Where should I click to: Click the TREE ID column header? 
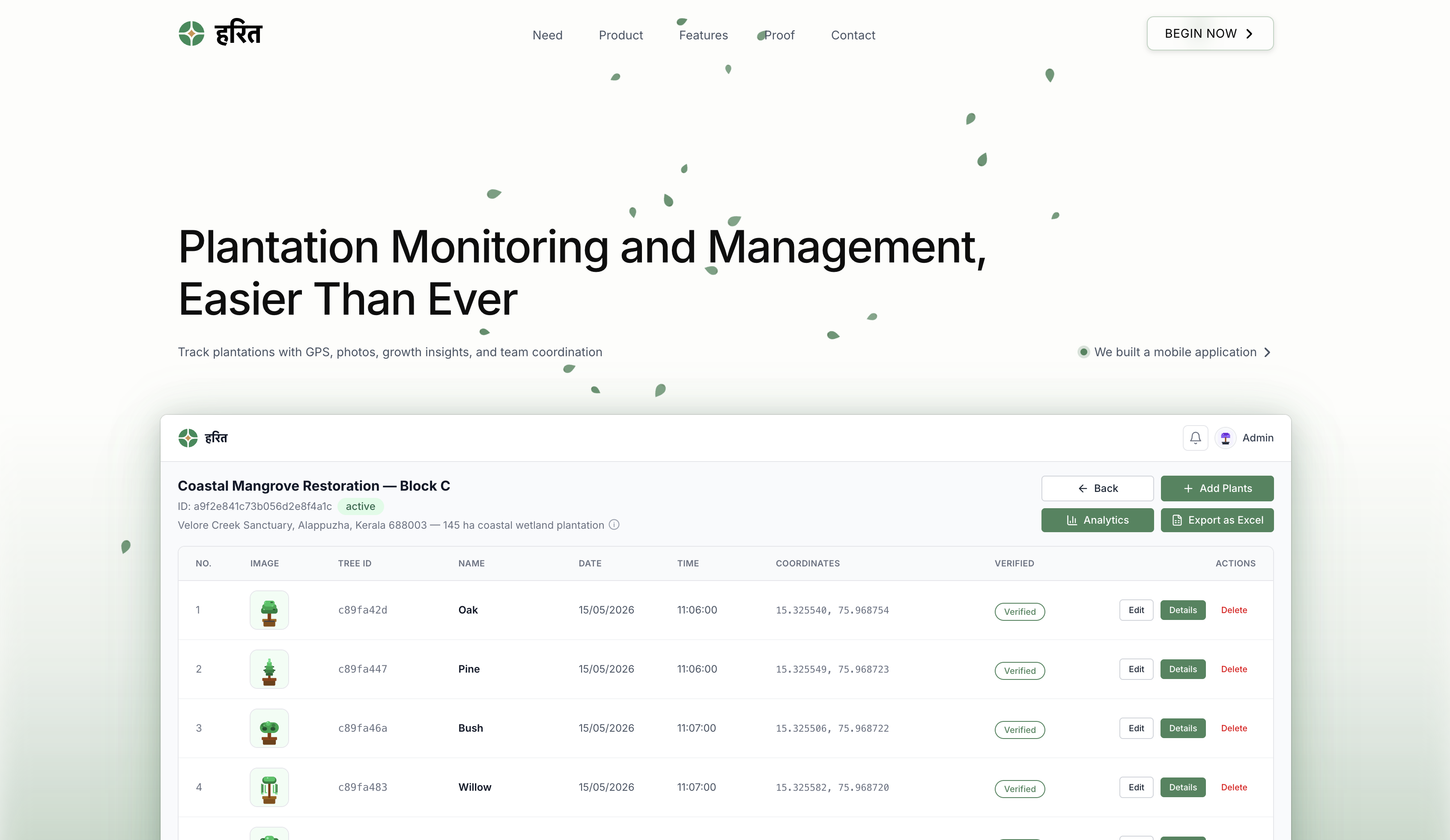point(355,563)
